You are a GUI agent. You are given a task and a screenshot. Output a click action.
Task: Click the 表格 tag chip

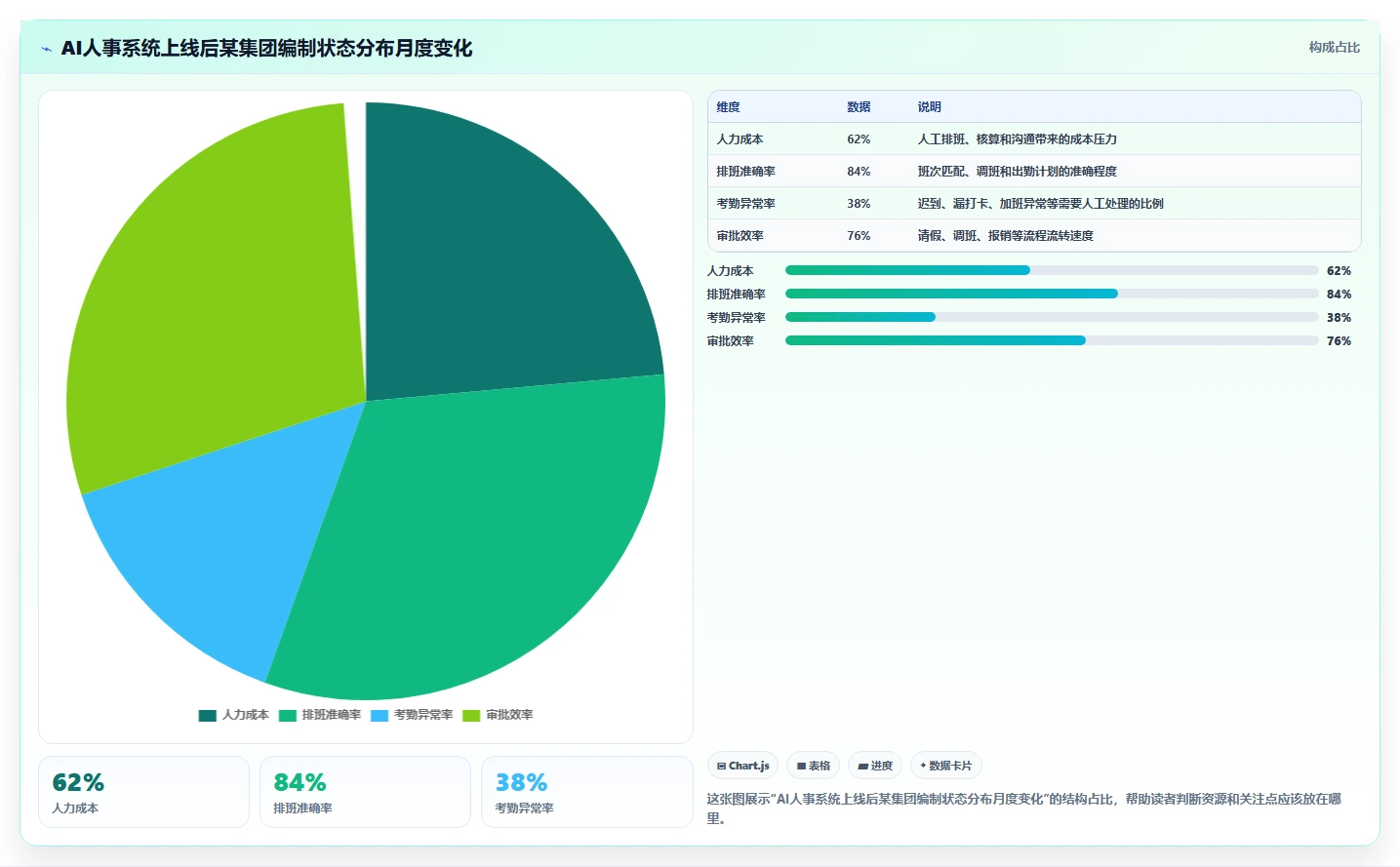(813, 766)
